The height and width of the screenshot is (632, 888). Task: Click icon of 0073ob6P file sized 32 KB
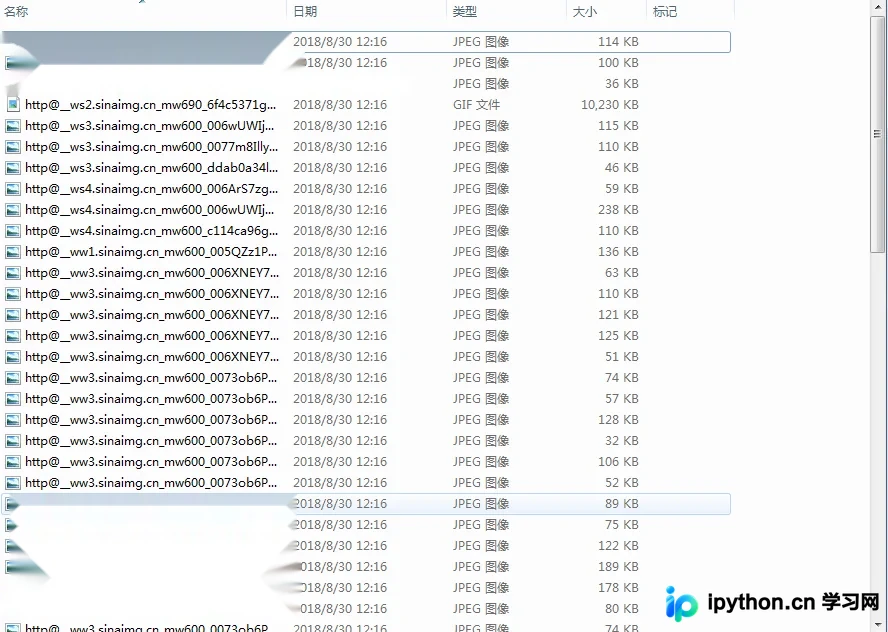point(13,441)
